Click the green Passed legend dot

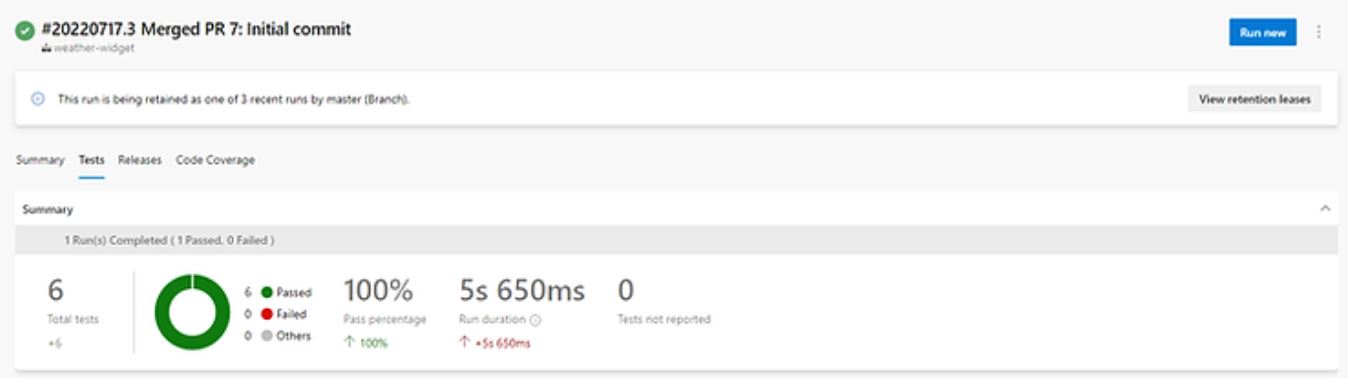[267, 293]
